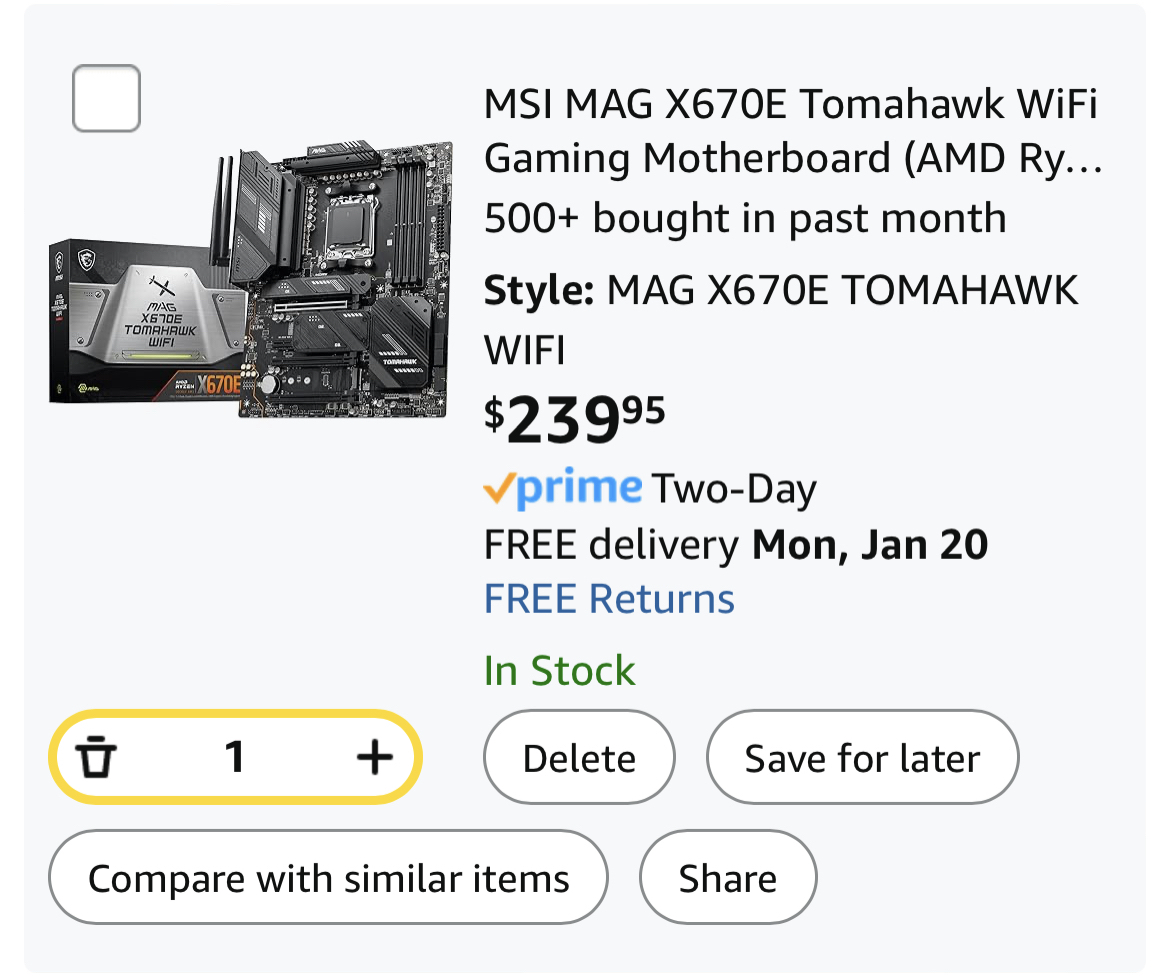Click FREE Returns for return policy details
The image size is (1170, 976).
[x=608, y=597]
